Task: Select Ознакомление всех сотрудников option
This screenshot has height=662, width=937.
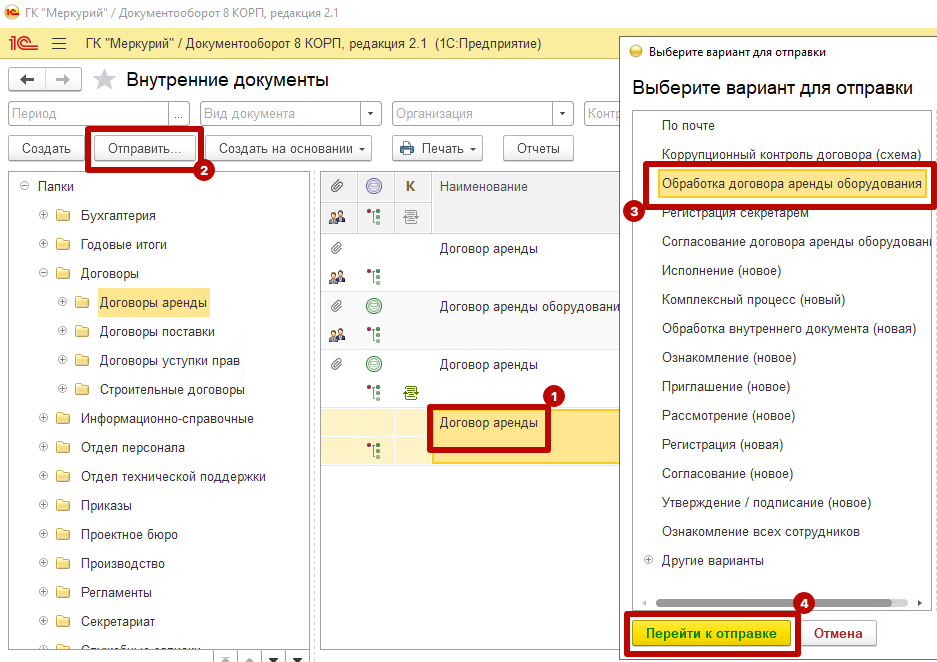Action: click(x=760, y=532)
